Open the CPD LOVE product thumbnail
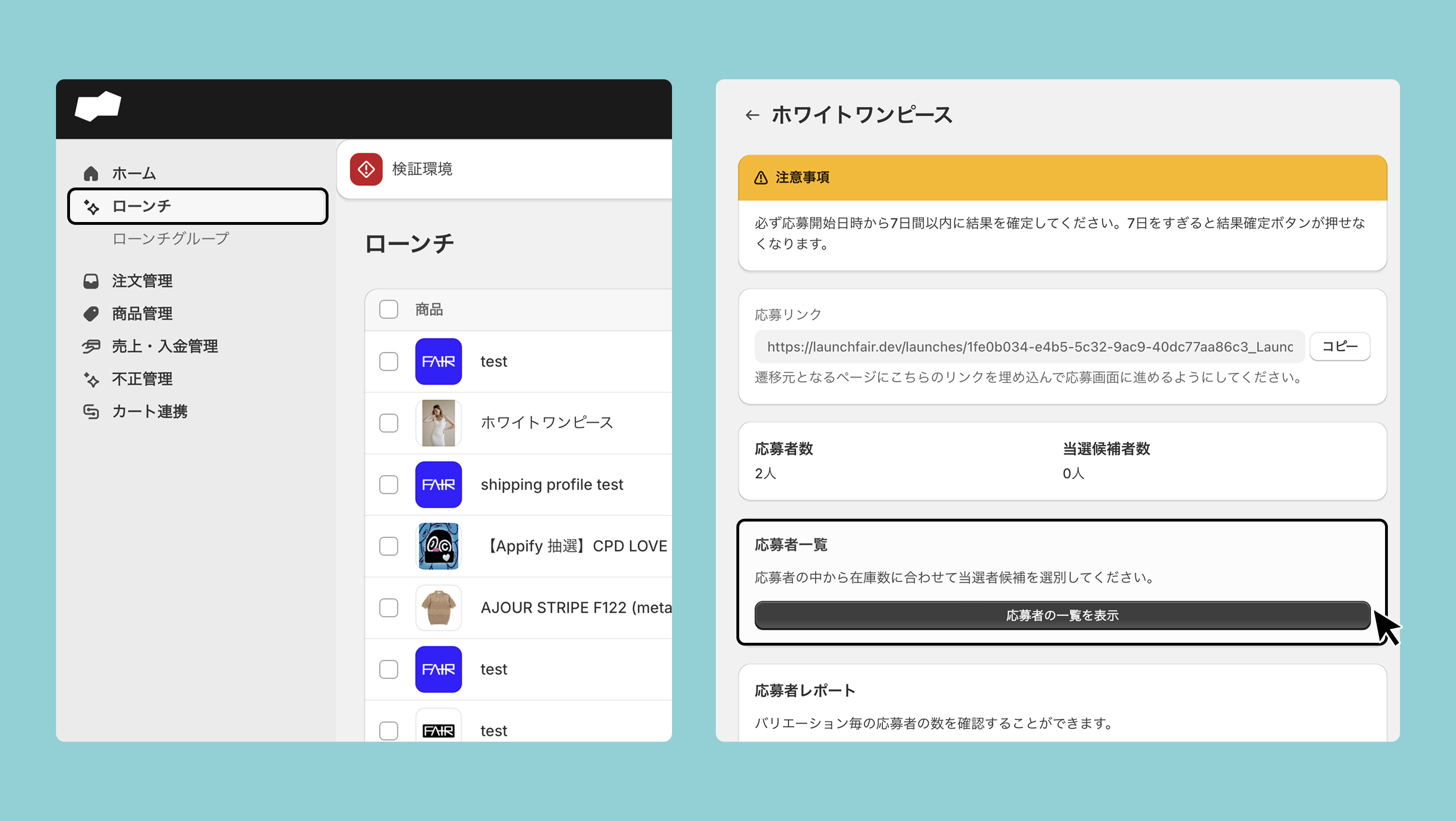The image size is (1456, 821). click(439, 546)
